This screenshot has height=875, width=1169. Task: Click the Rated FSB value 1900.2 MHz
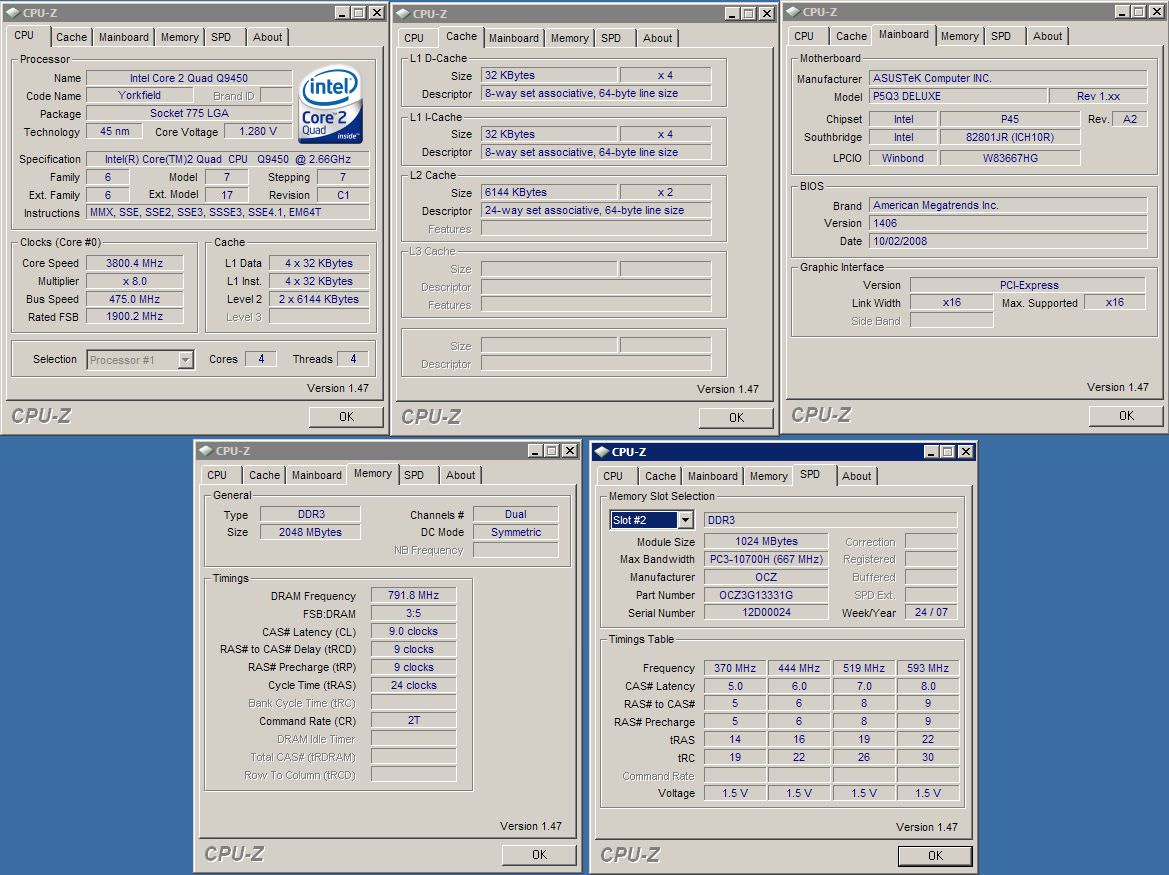[x=134, y=317]
